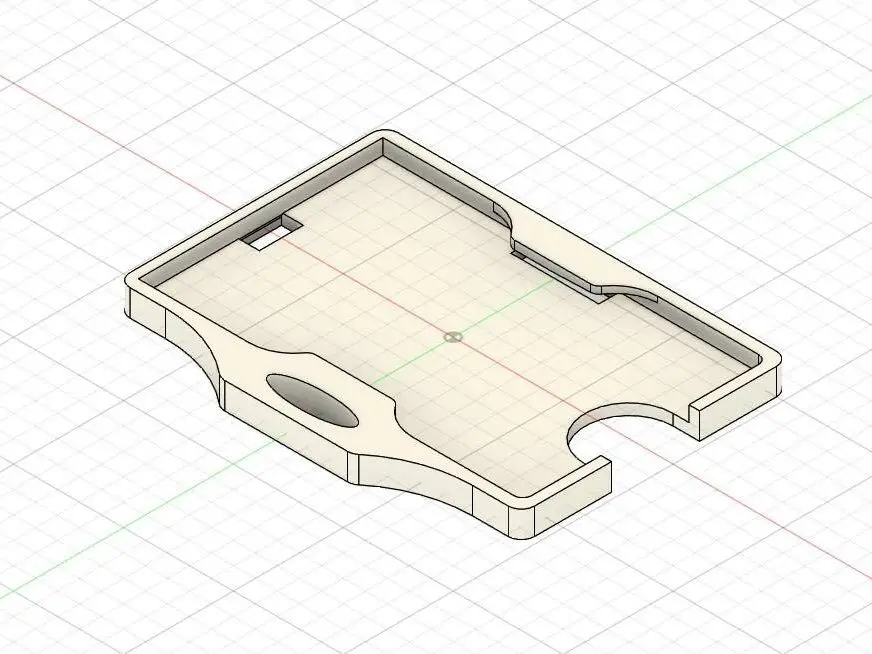The image size is (872, 654).
Task: Select the elliptical hole in the tab
Action: click(312, 400)
